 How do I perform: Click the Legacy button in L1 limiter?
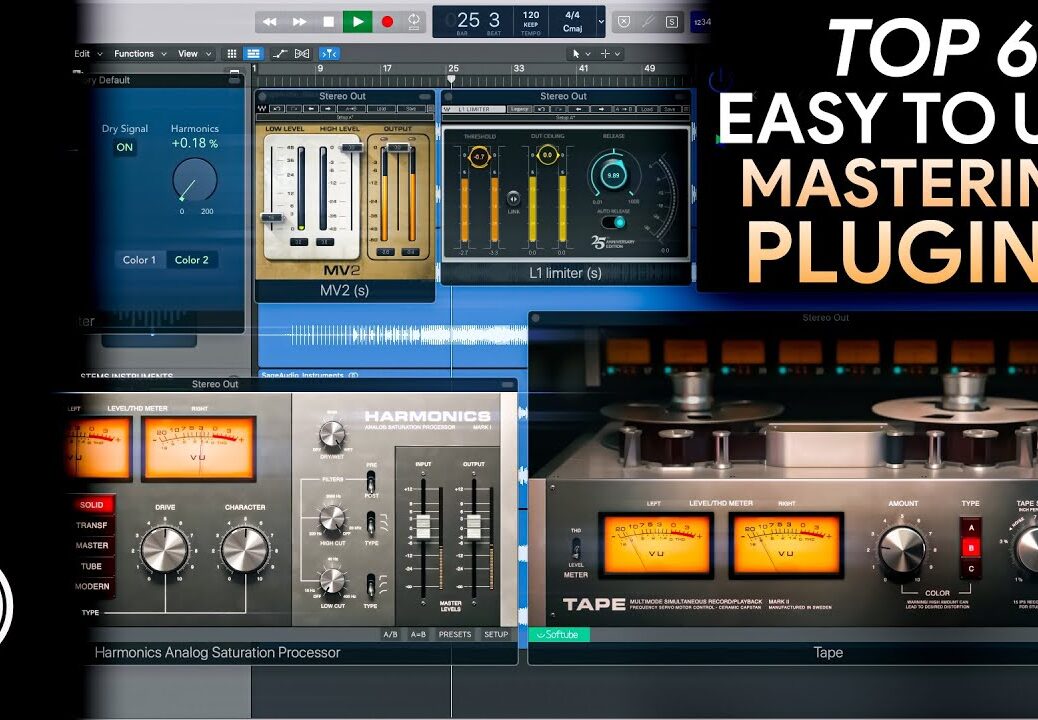(520, 109)
